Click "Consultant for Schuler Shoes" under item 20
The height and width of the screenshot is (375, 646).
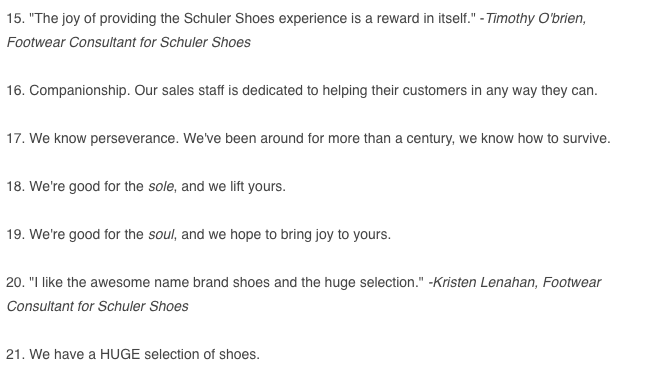98,307
